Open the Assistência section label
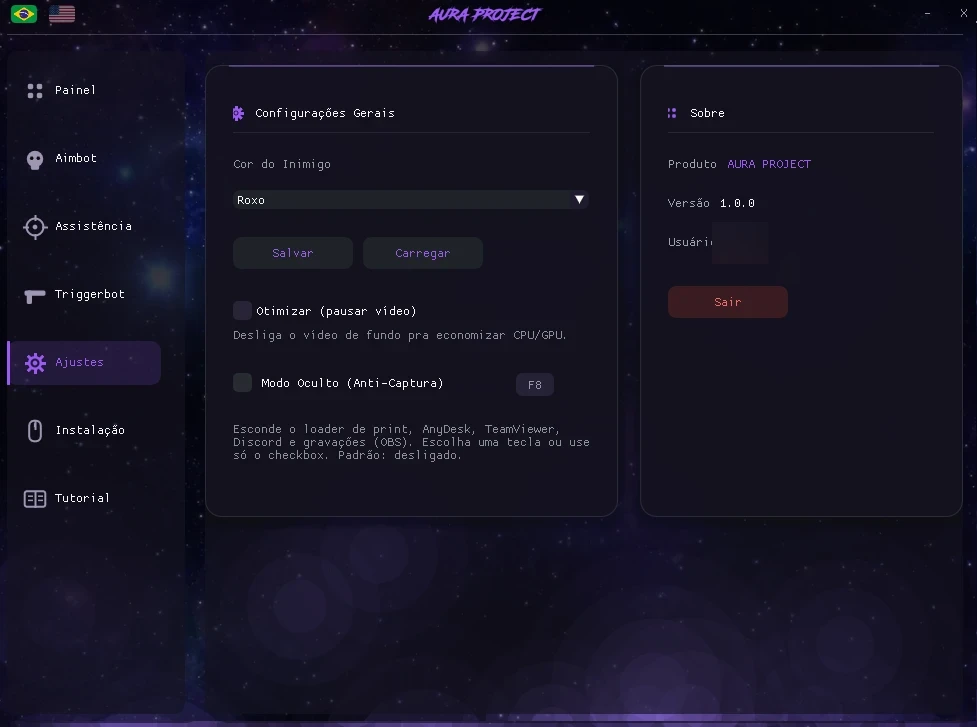This screenshot has height=727, width=977. [x=93, y=226]
